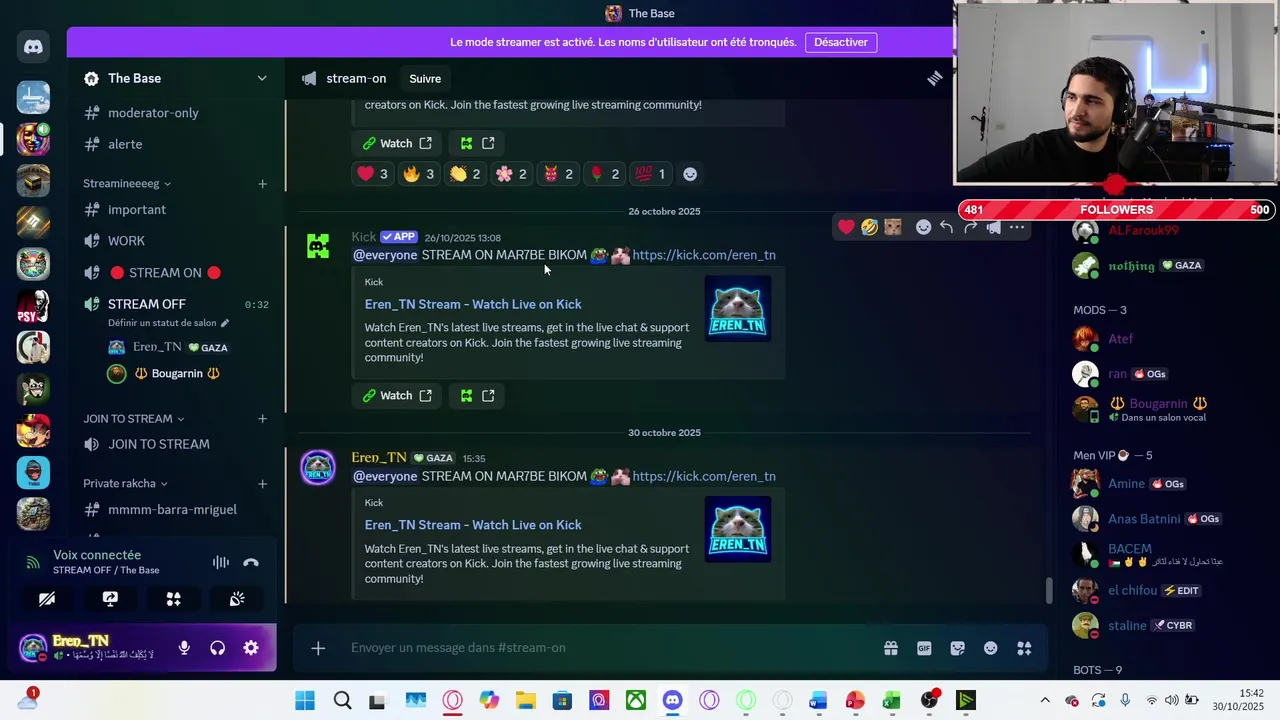Open 'Eren_TN Stream - Watch Live on Kick' title, Kick APP message
This screenshot has width=1280, height=720.
coord(473,304)
